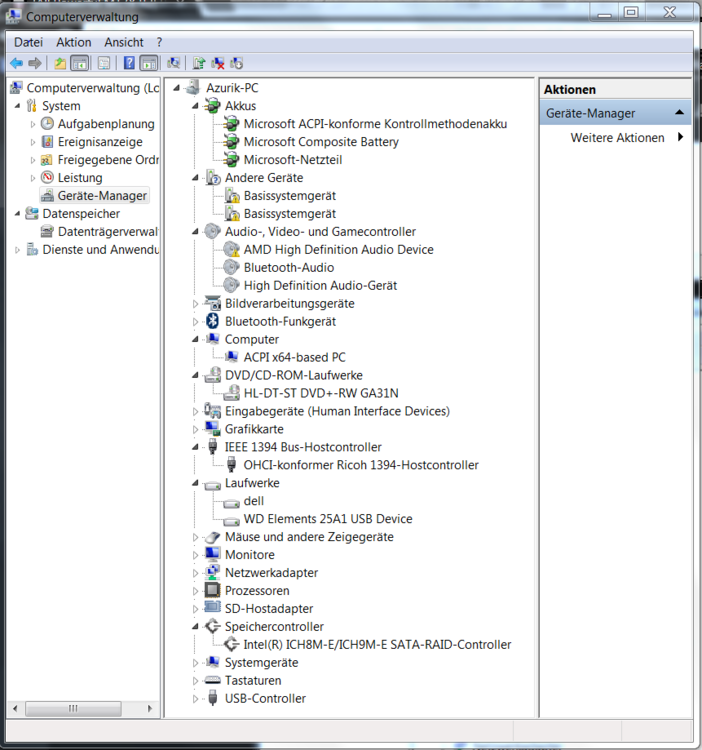
Task: Toggle the console tree pane toolbar button
Action: click(79, 63)
